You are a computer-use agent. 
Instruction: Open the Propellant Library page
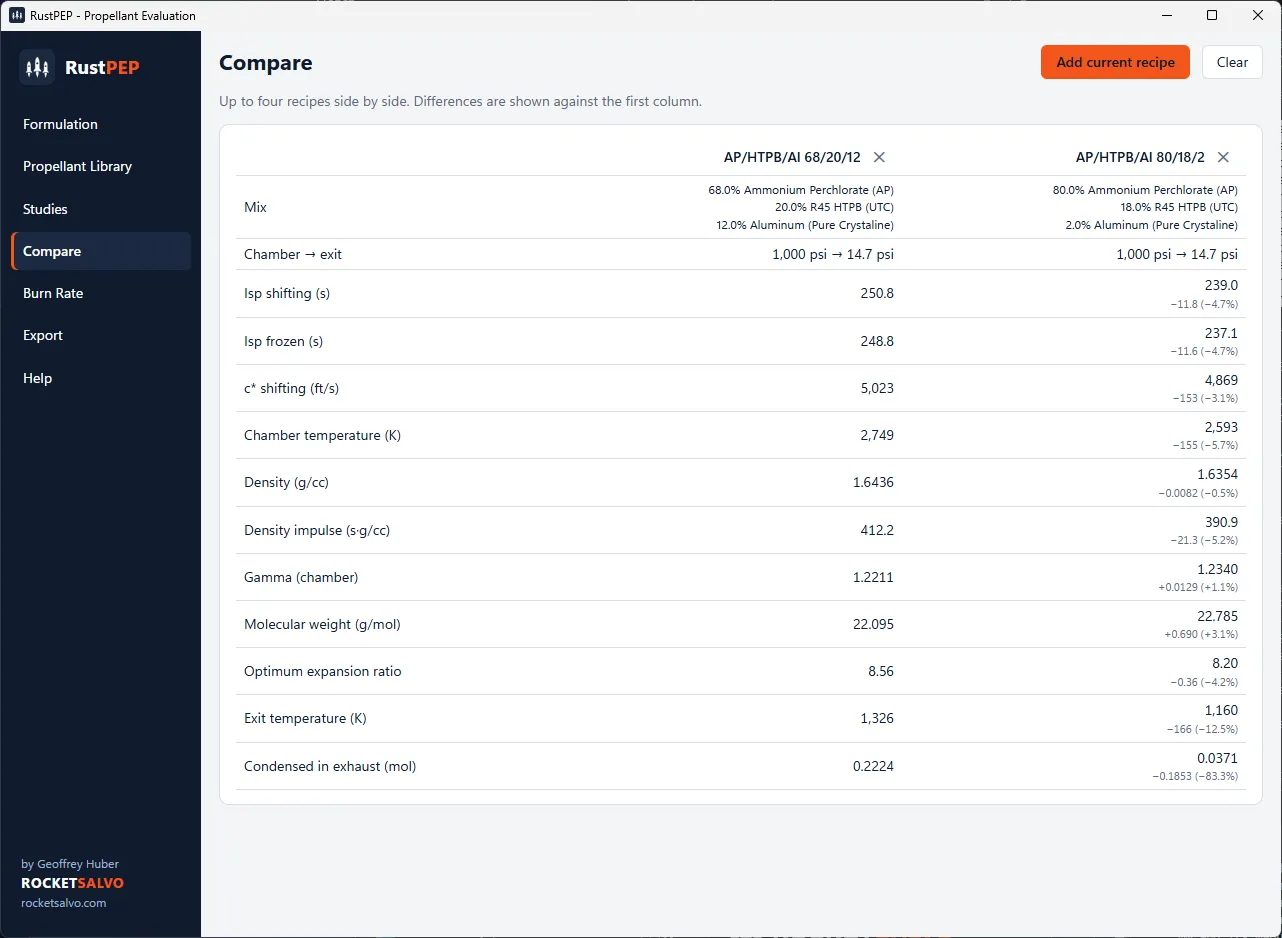pyautogui.click(x=100, y=167)
